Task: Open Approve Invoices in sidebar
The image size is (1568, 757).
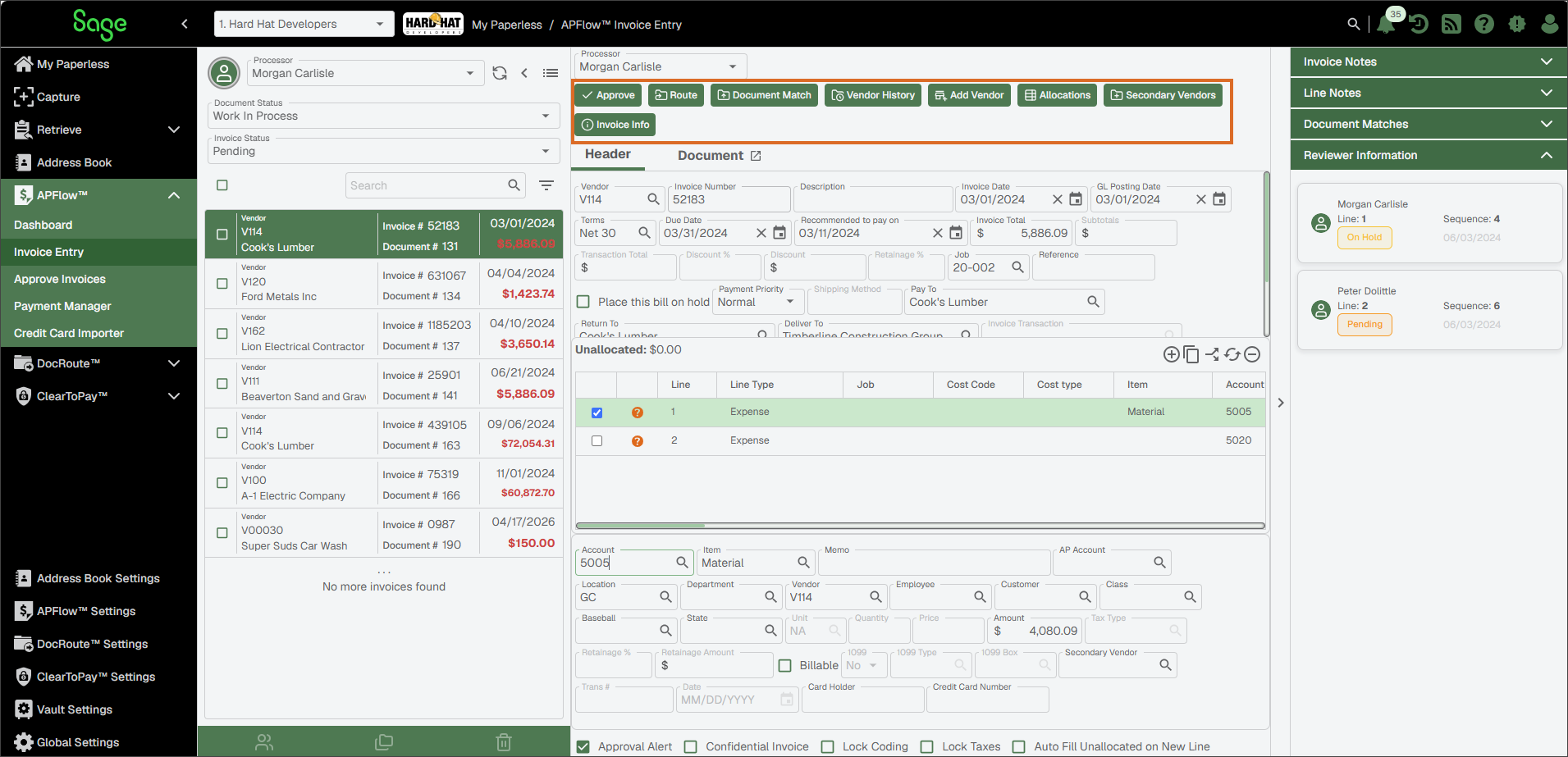Action: pyautogui.click(x=60, y=279)
